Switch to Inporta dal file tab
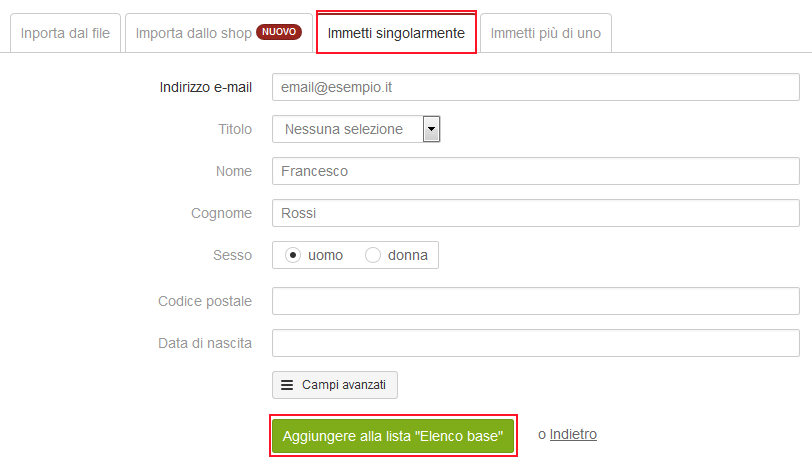Viewport: 812px width, 460px height. (65, 33)
